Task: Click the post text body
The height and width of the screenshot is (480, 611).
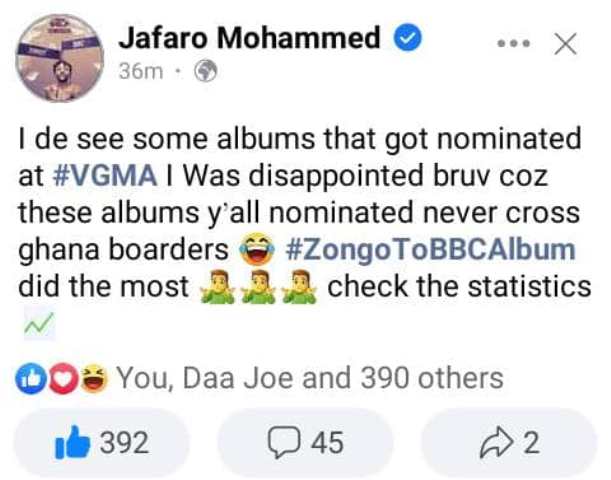Action: [x=300, y=212]
